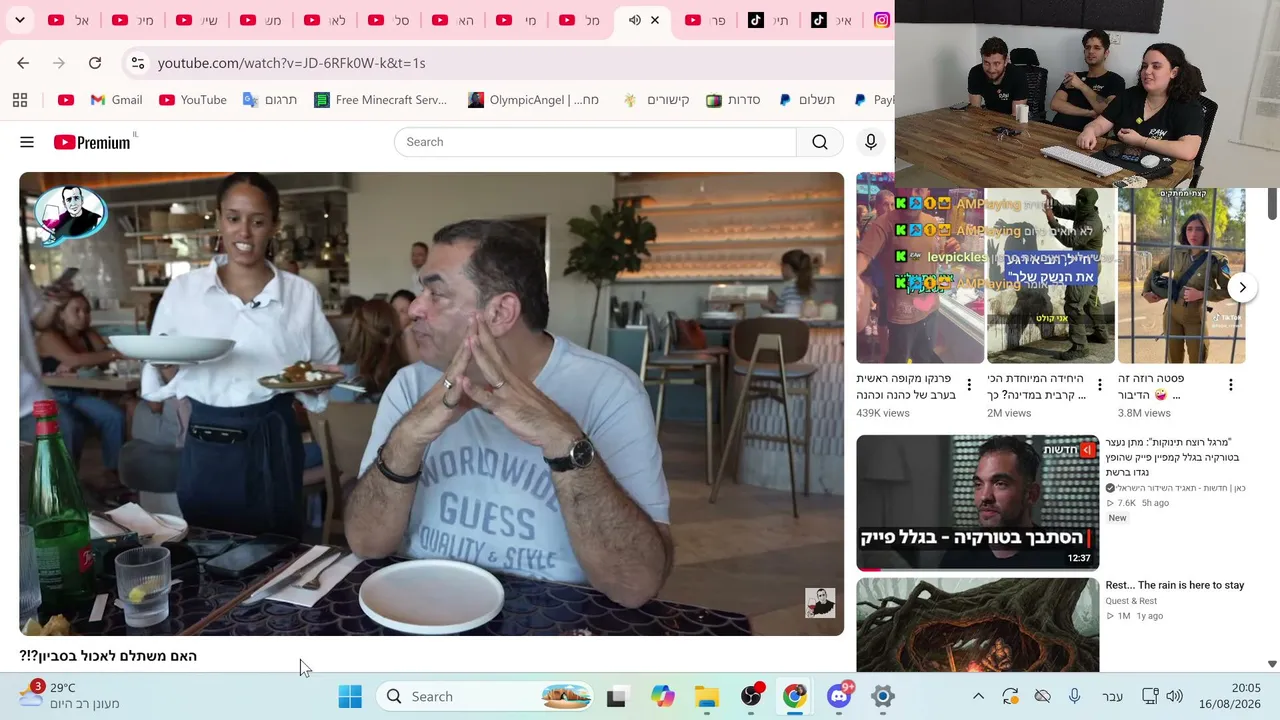This screenshot has width=1280, height=720.
Task: Focus the YouTube Search input box
Action: pyautogui.click(x=595, y=142)
